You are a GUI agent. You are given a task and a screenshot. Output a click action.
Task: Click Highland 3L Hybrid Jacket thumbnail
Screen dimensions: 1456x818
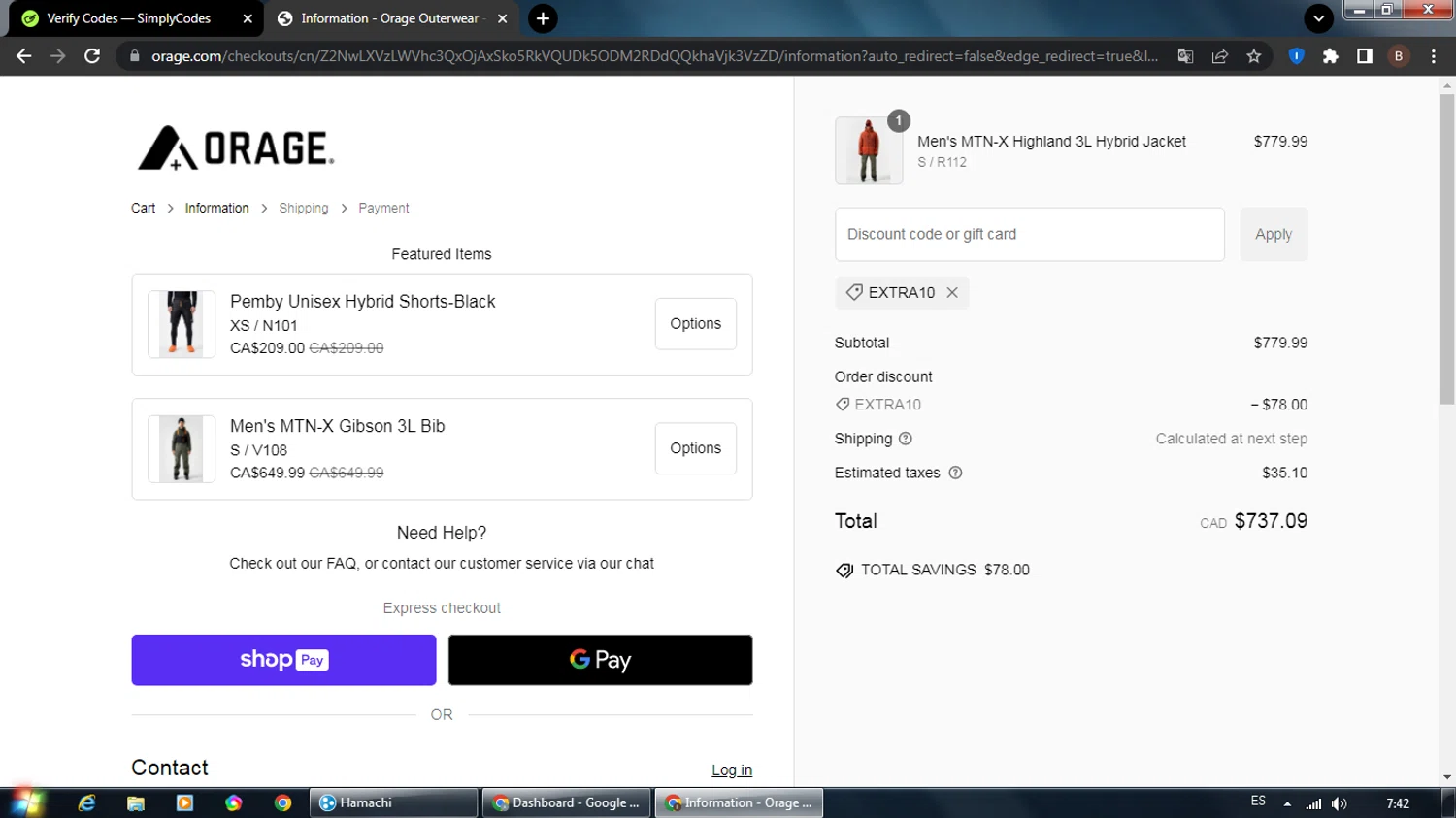pyautogui.click(x=869, y=150)
